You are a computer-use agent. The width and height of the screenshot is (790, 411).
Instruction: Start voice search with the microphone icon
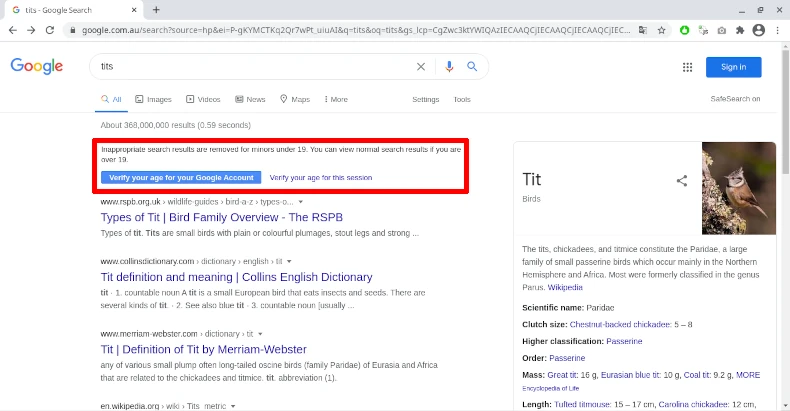(449, 66)
